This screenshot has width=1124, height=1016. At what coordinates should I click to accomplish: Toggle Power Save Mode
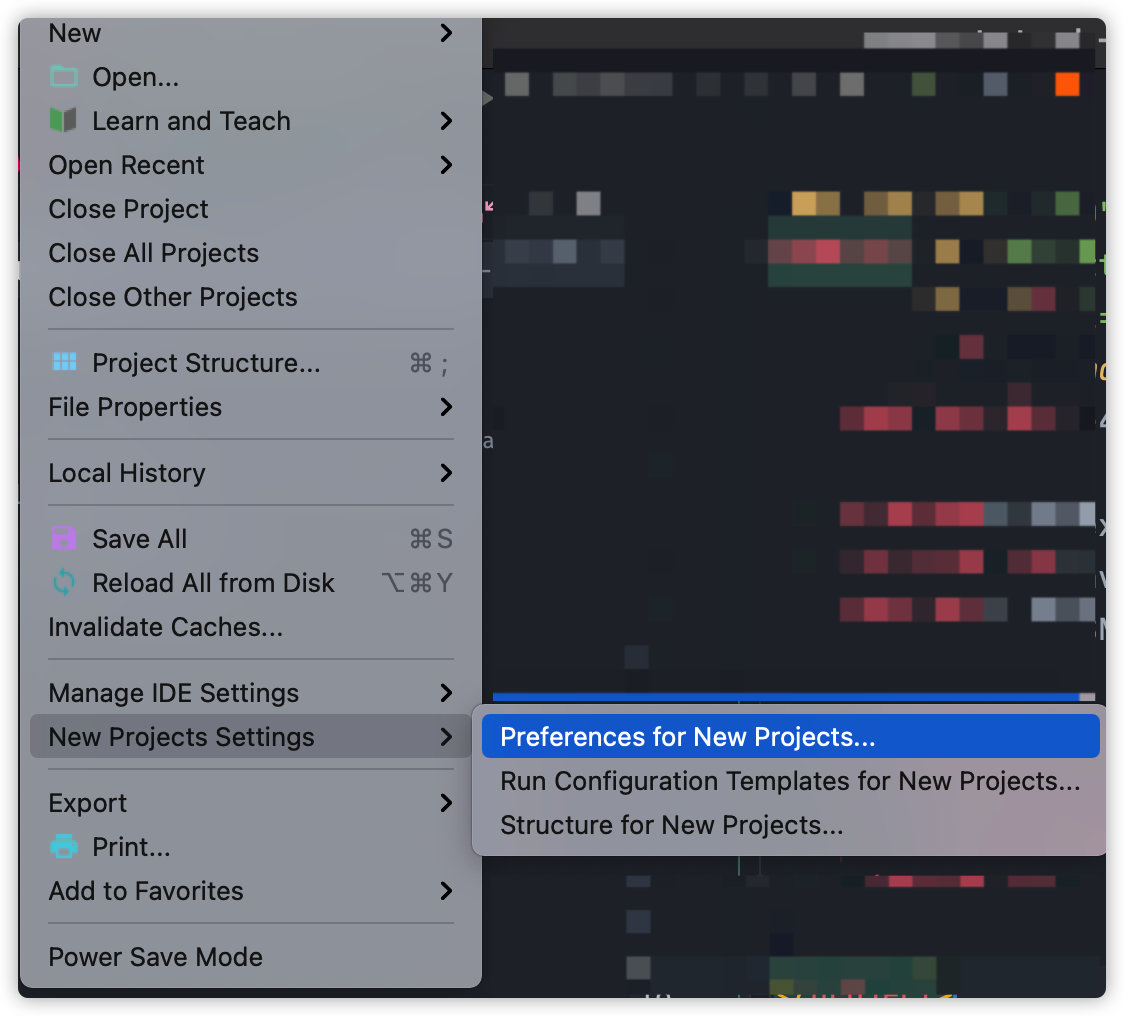(x=156, y=957)
